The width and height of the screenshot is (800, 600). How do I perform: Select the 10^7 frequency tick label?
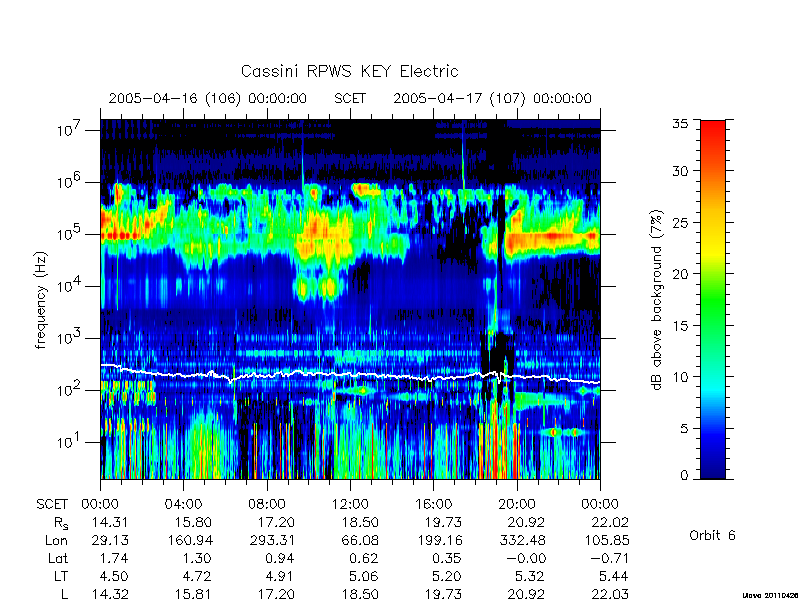[x=69, y=130]
